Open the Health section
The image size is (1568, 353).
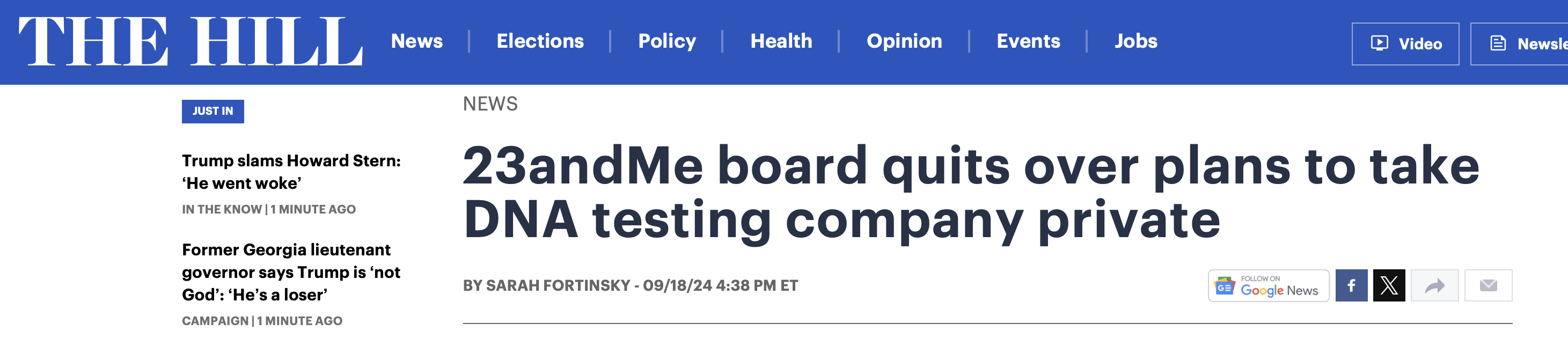(781, 41)
